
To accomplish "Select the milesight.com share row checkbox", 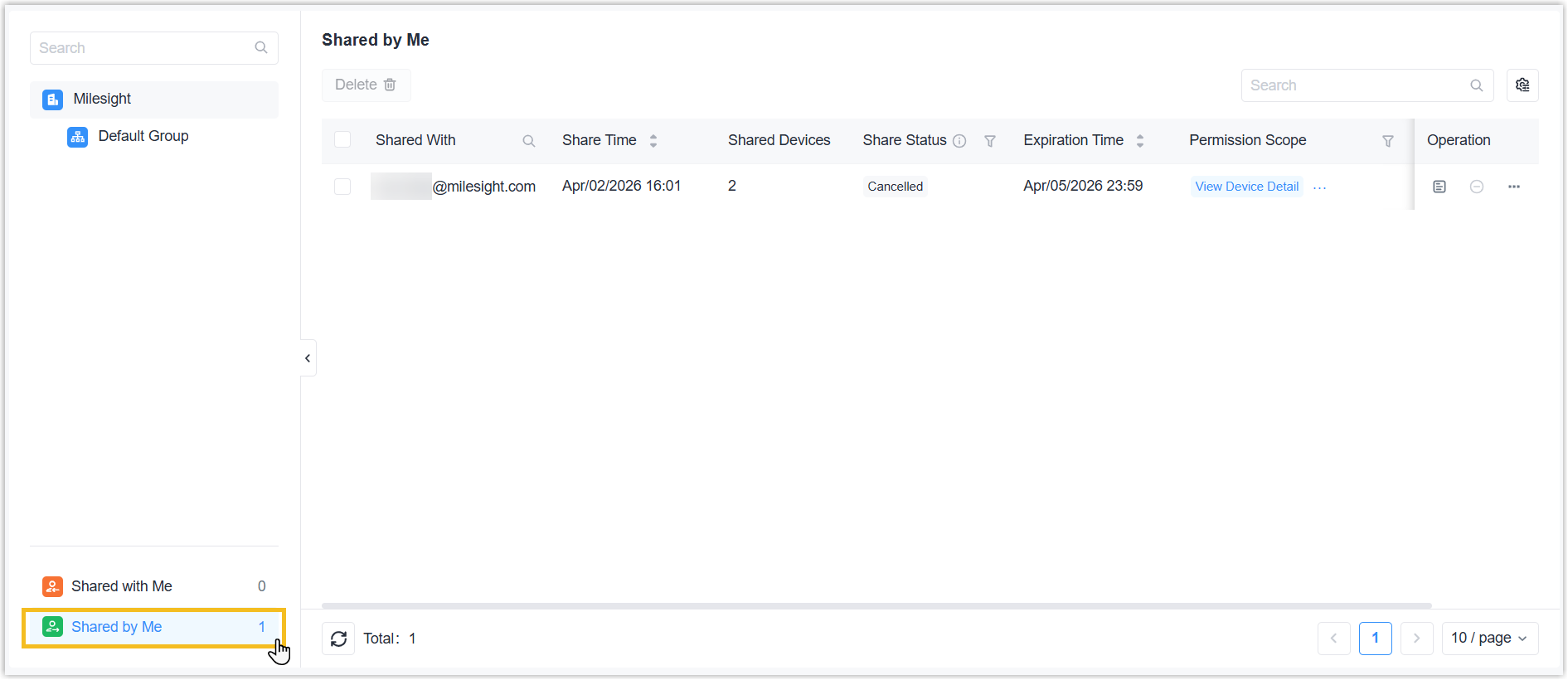I will pyautogui.click(x=342, y=187).
